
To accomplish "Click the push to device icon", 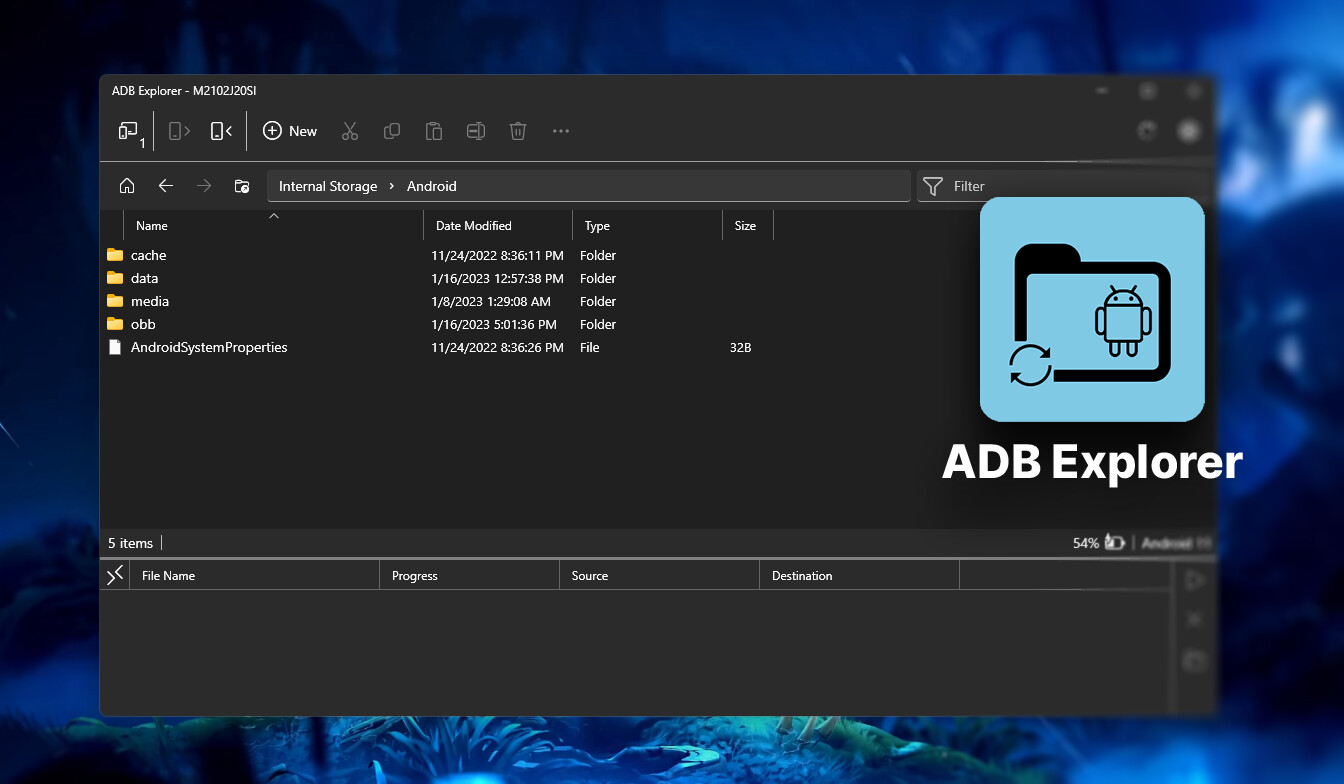I will click(221, 131).
